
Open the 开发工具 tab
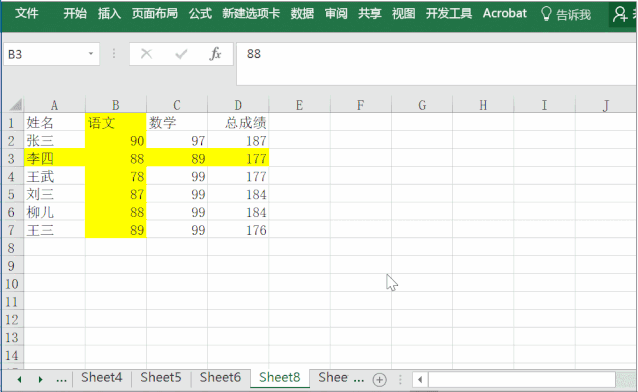coord(449,13)
